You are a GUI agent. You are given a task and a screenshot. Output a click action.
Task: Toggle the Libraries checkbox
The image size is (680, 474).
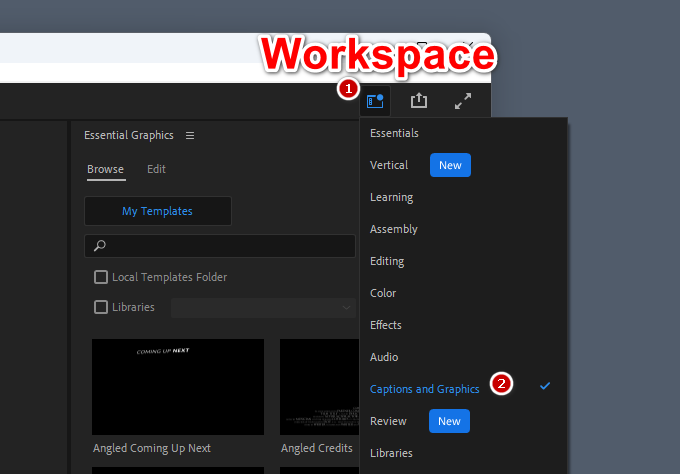point(101,307)
